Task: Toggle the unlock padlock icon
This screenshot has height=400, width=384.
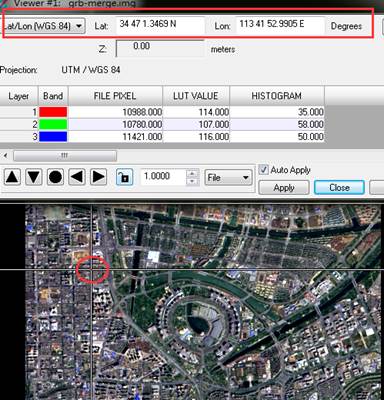Action: (124, 177)
